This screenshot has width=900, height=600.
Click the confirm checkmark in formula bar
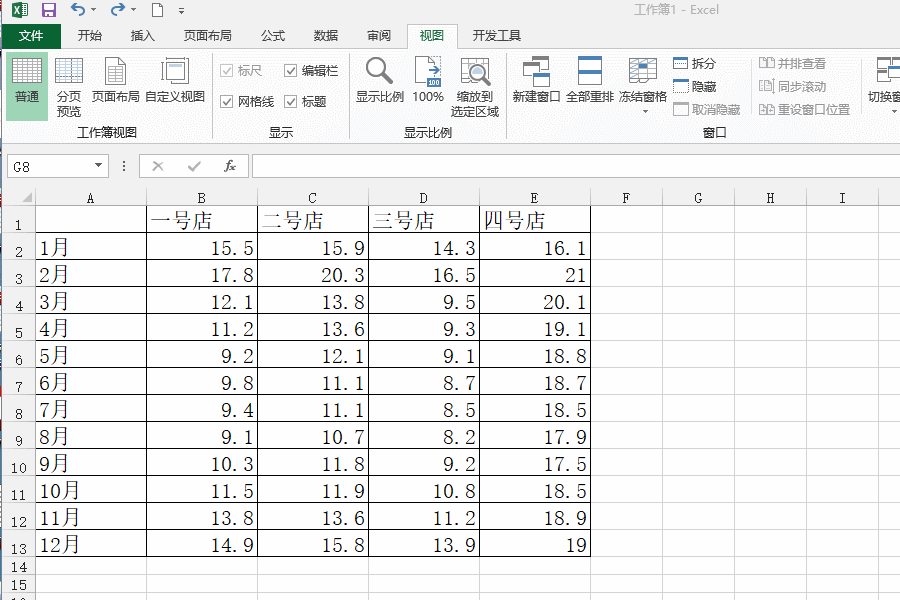(x=194, y=167)
